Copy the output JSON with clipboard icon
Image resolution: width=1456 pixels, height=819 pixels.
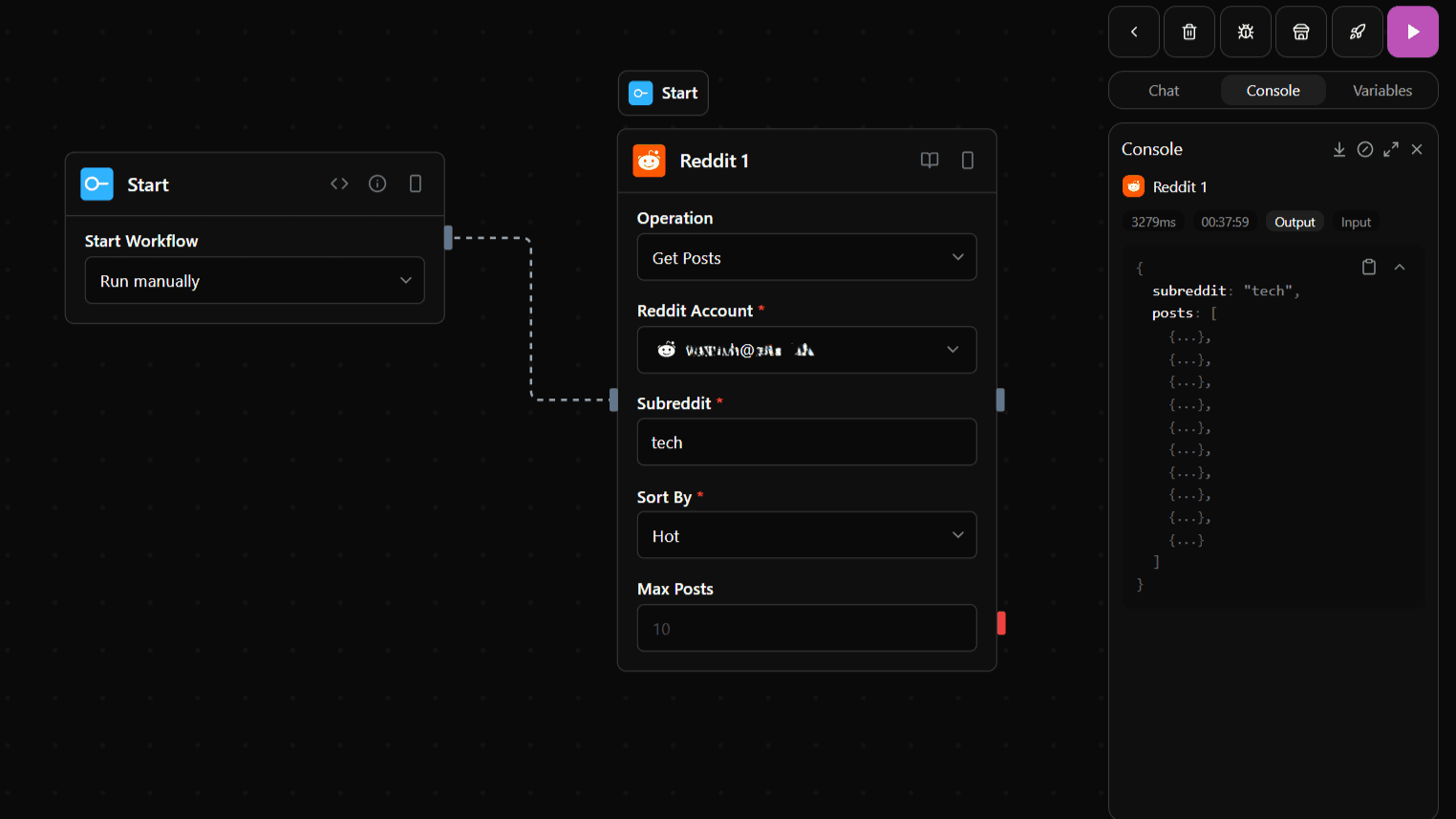pos(1368,268)
